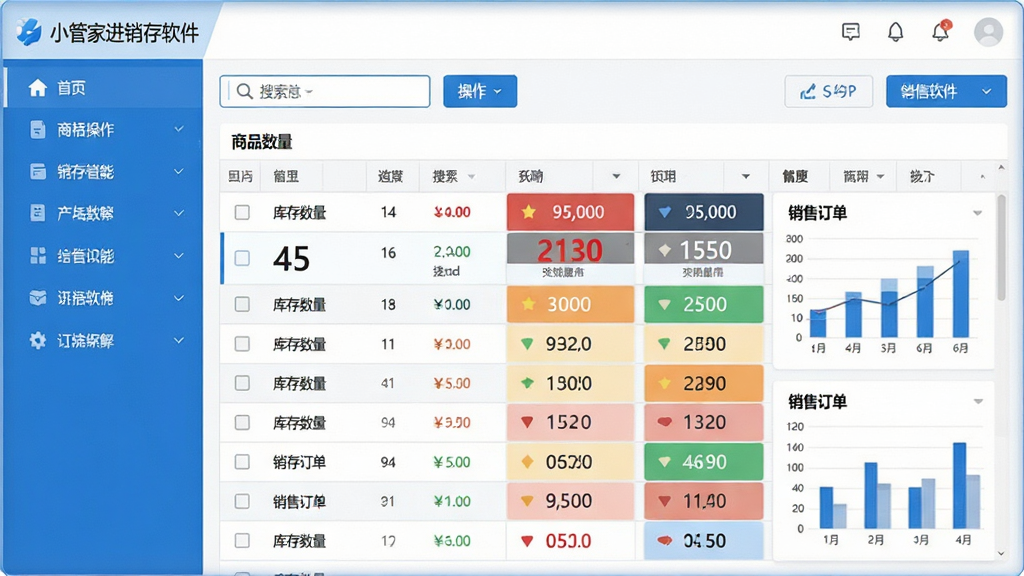
Task: Open dropdown arrow of sixth column header
Action: pyautogui.click(x=746, y=176)
